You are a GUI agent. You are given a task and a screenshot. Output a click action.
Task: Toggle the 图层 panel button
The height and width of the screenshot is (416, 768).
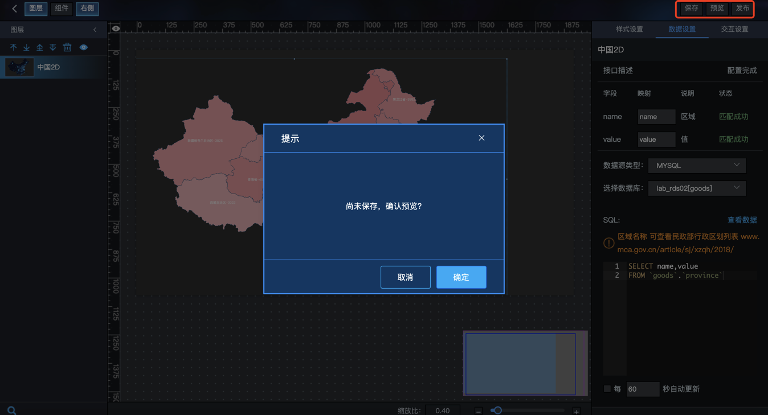coord(36,8)
